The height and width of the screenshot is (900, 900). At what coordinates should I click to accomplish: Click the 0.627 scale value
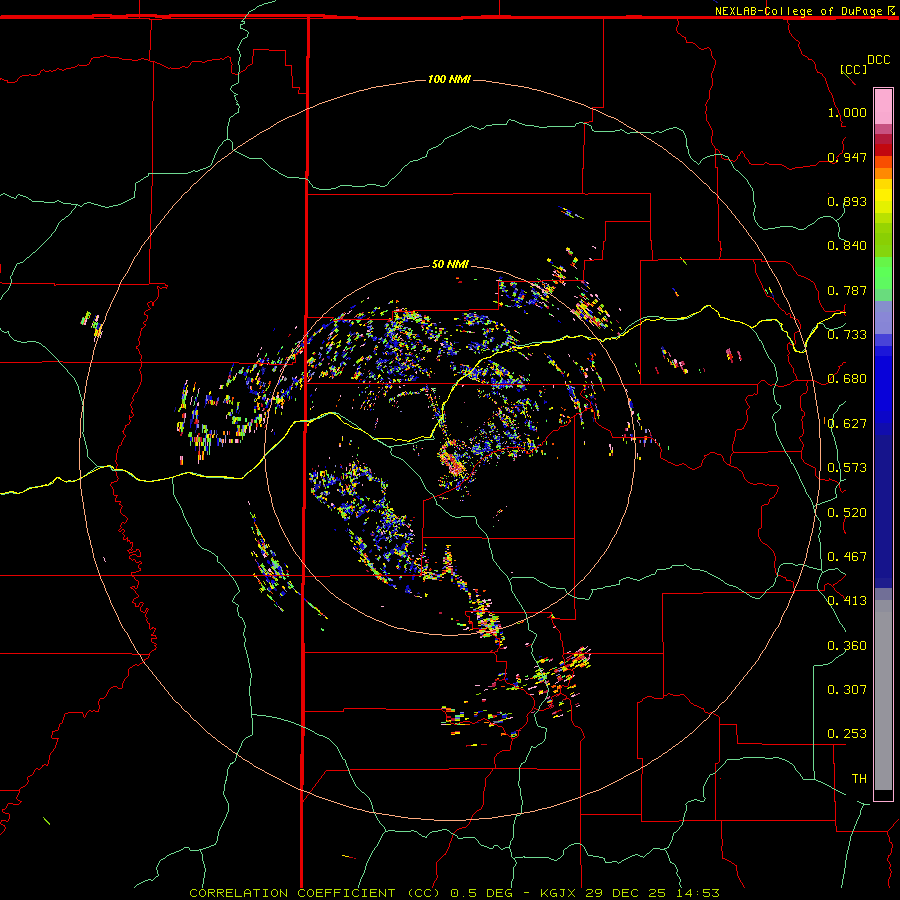847,424
